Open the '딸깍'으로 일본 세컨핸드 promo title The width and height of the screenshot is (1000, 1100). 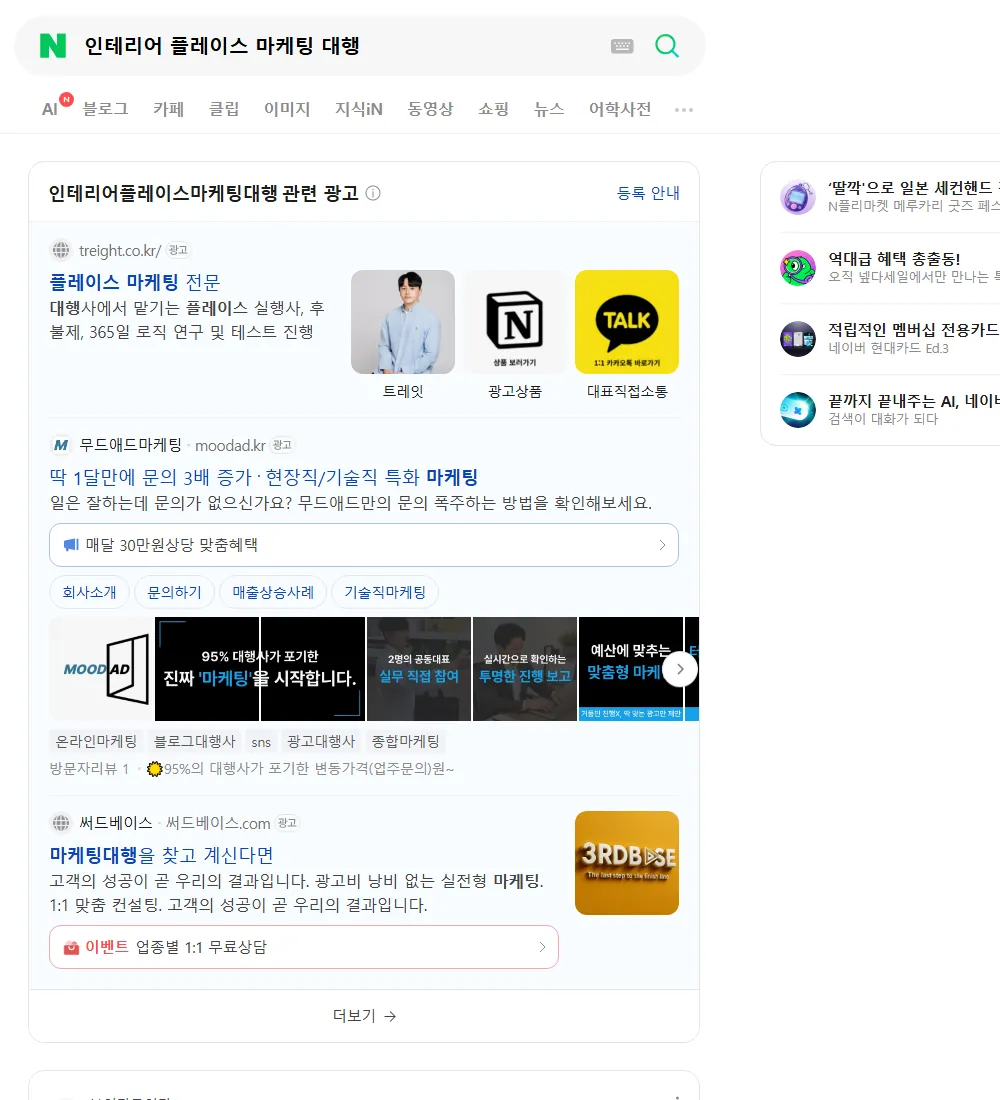[913, 188]
